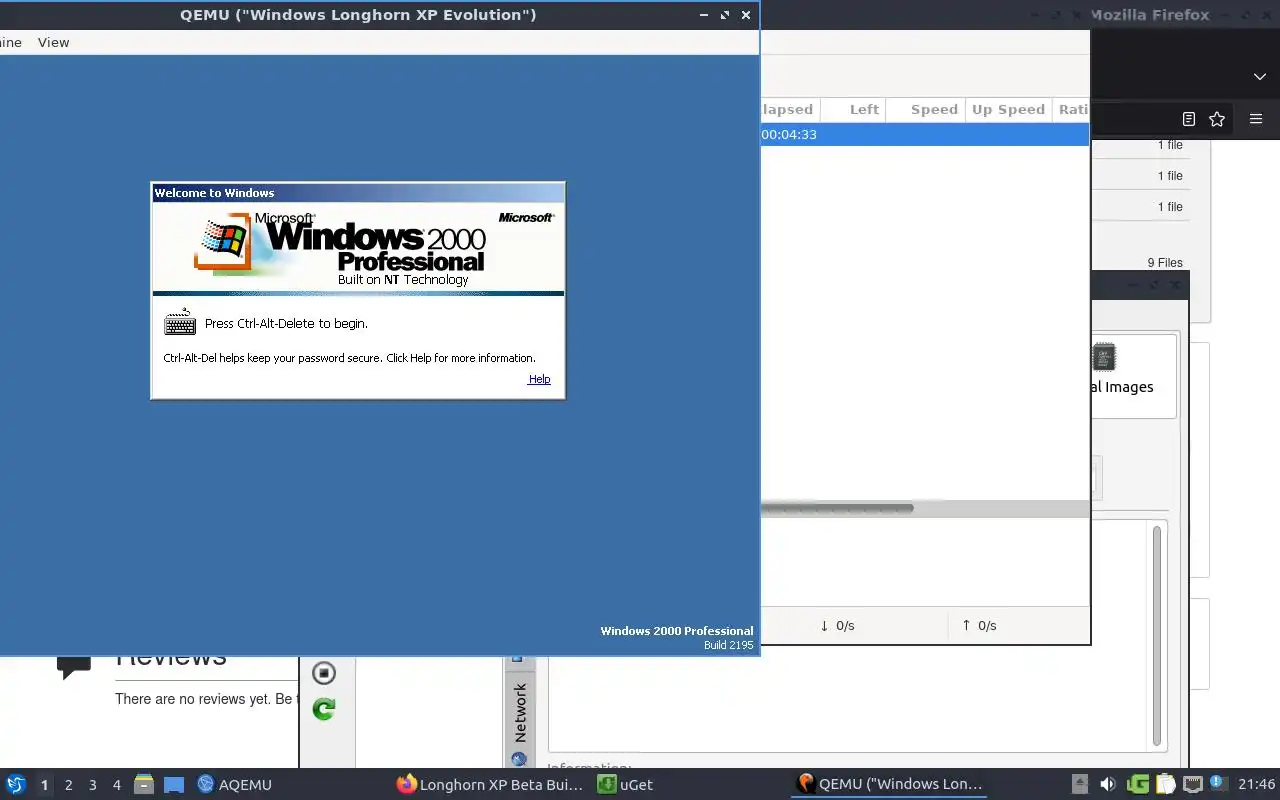Click the Windows flag logo in banner
Screen dimensions: 1280x800
pos(224,242)
